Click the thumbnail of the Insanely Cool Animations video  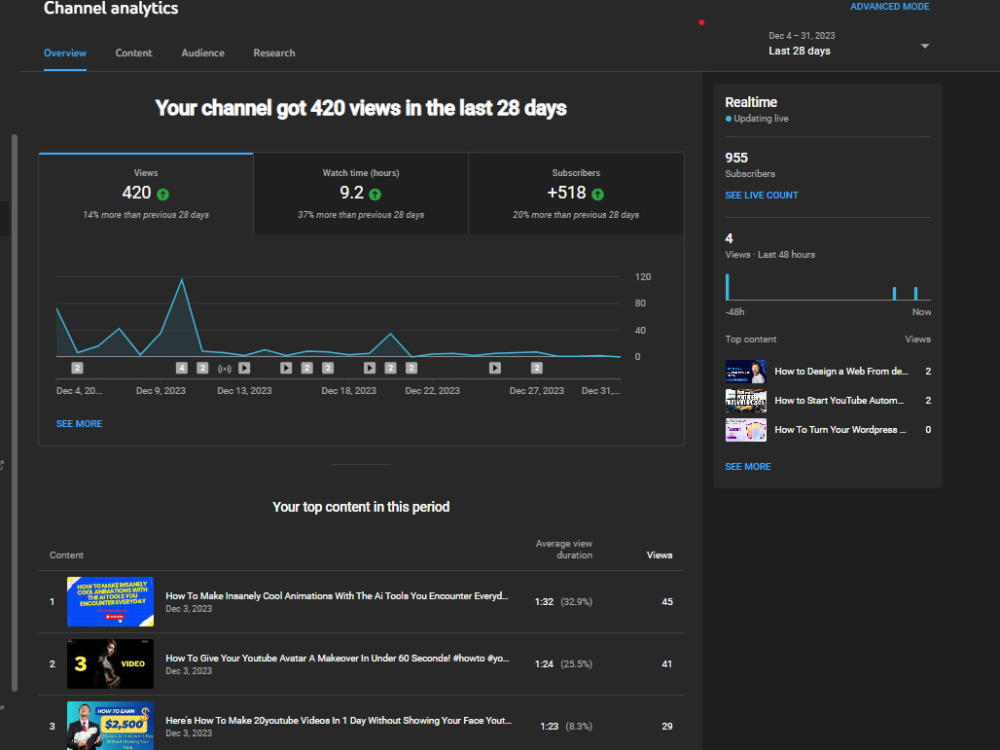[x=110, y=602]
